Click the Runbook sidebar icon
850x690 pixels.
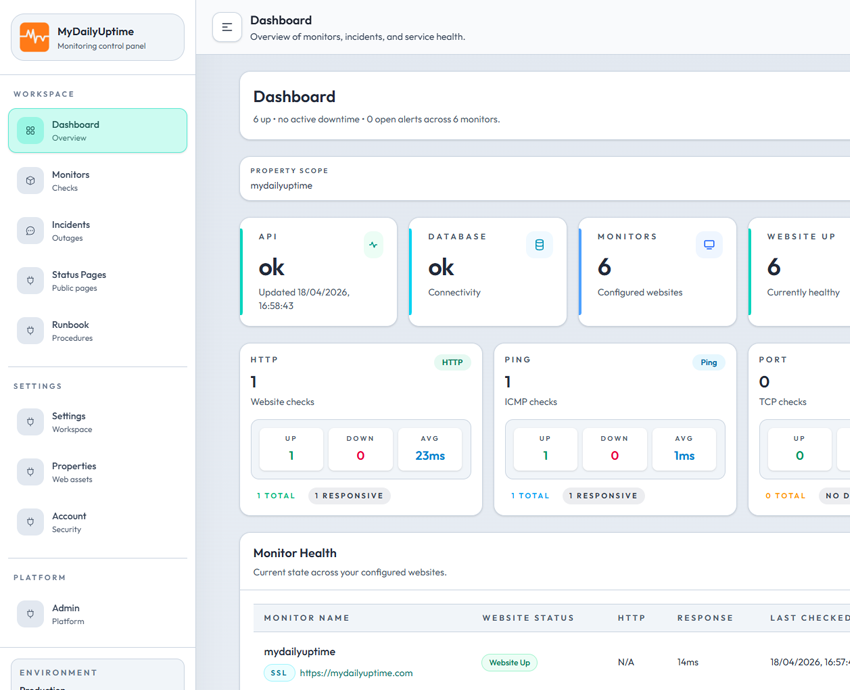click(x=30, y=331)
